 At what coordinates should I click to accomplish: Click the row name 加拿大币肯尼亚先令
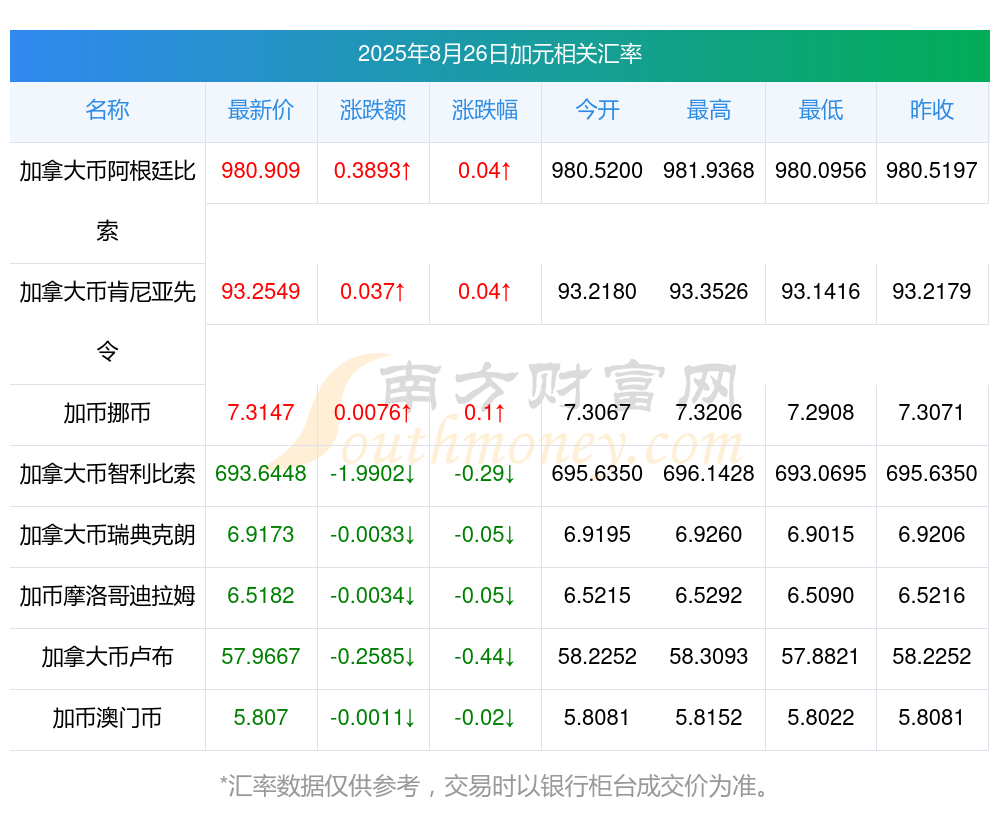107,322
